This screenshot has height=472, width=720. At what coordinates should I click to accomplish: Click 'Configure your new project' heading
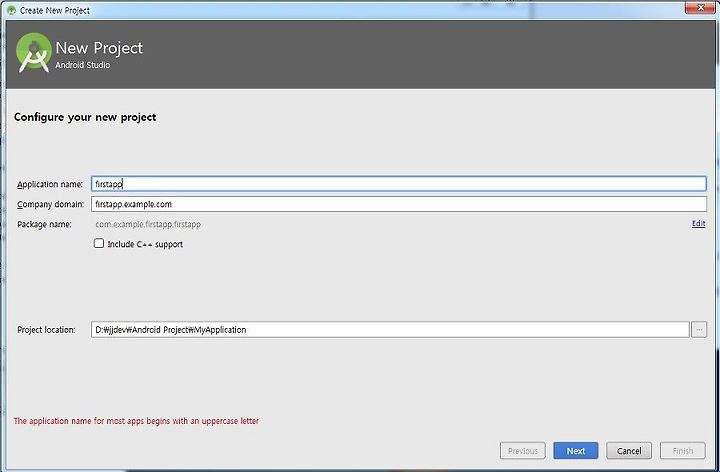pyautogui.click(x=85, y=117)
